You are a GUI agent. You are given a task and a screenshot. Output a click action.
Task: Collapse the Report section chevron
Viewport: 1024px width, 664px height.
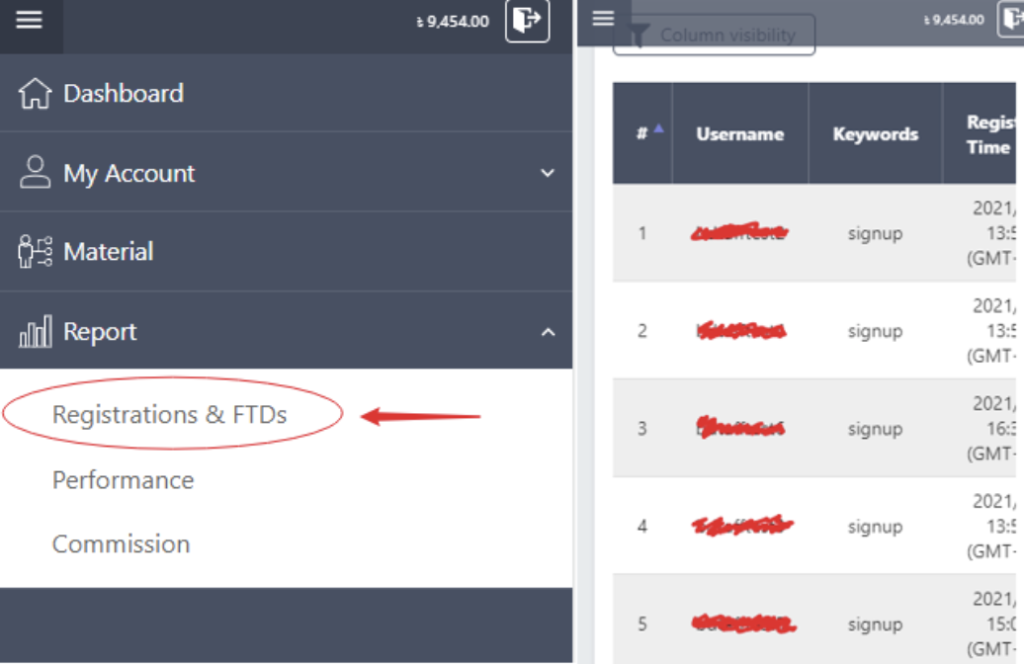point(548,332)
